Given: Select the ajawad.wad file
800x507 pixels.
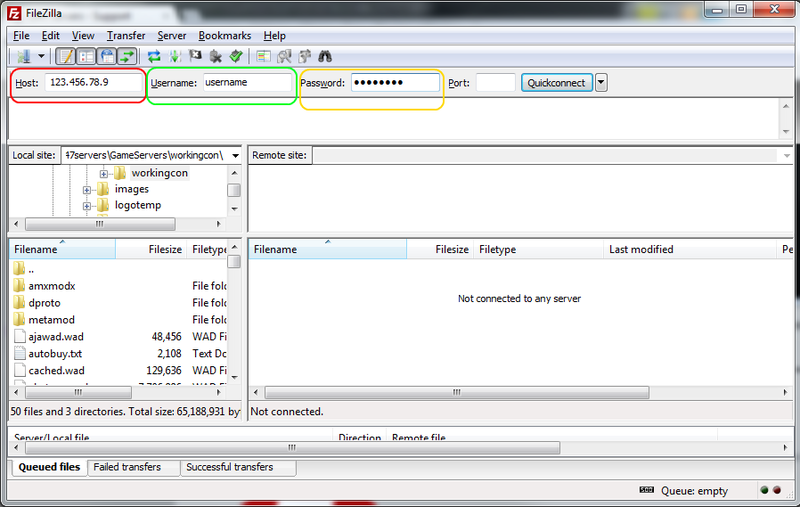Looking at the screenshot, I should pyautogui.click(x=56, y=337).
